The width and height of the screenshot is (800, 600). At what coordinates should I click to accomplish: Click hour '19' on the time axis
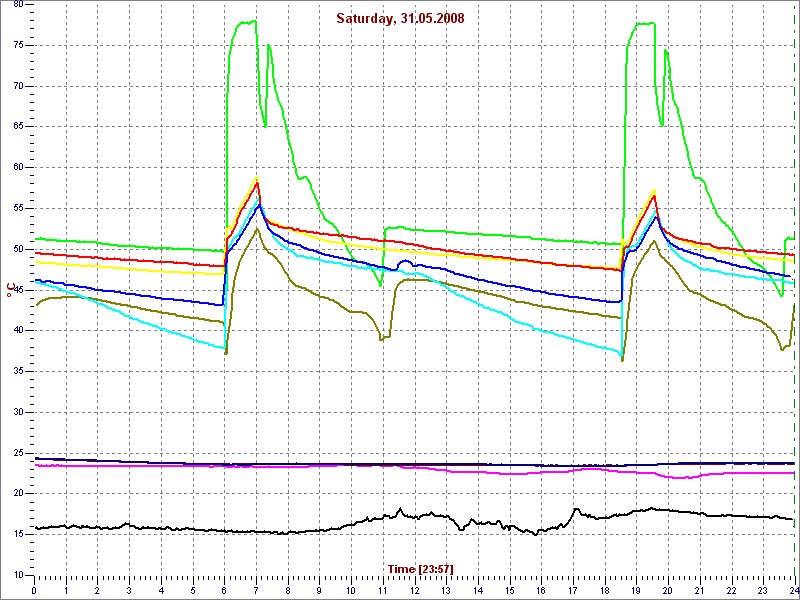pos(636,591)
